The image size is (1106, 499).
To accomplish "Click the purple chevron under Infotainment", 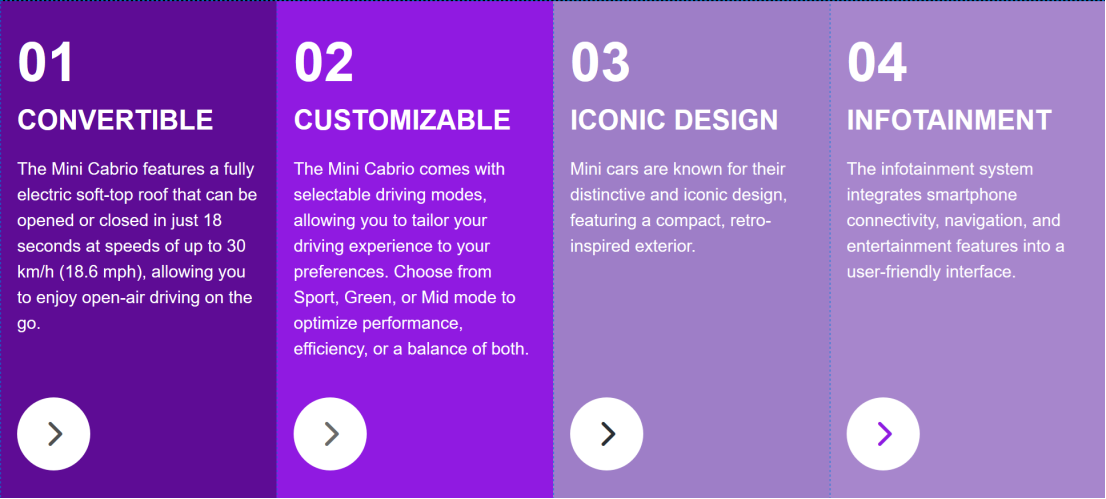I will [x=883, y=433].
